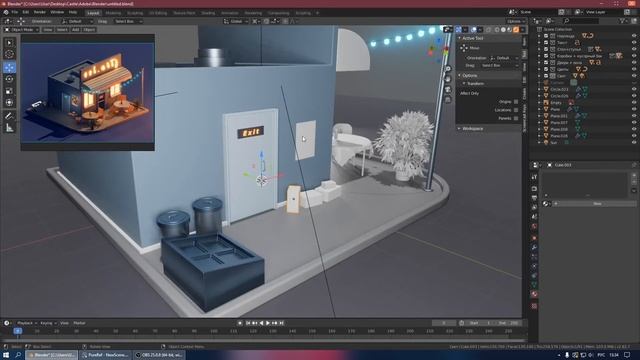Screen dimensions: 640x360
Task: Open PureRef from the Windows taskbar
Action: tap(105, 355)
